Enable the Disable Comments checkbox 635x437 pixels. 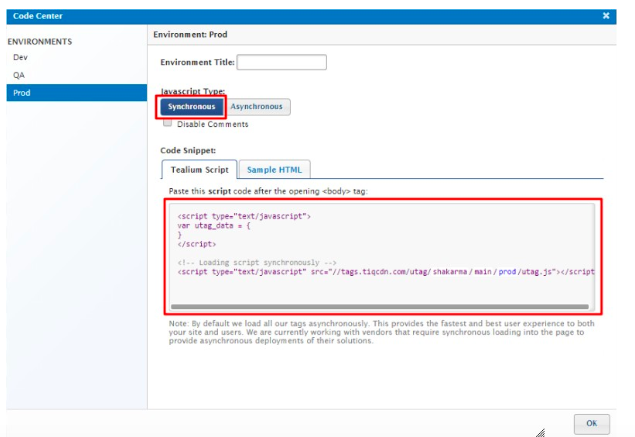pyautogui.click(x=168, y=123)
